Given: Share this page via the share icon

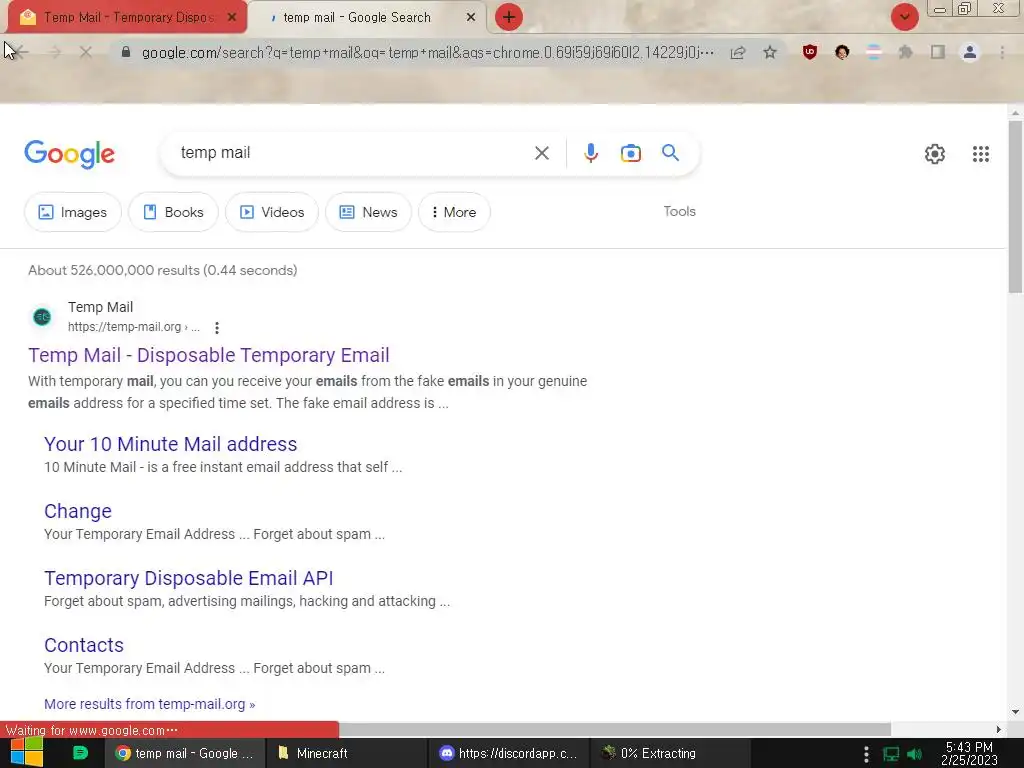Looking at the screenshot, I should (738, 52).
